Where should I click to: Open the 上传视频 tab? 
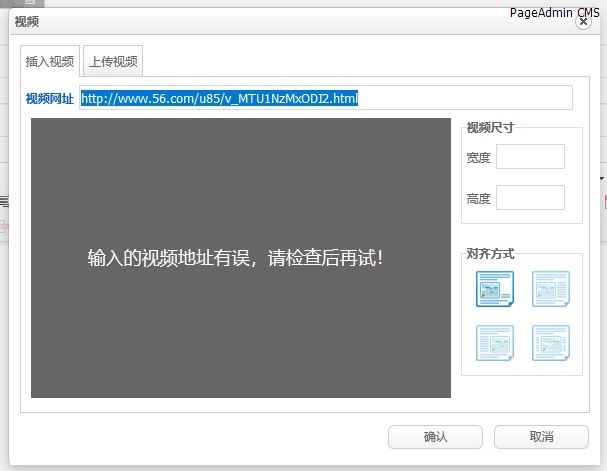coord(113,61)
